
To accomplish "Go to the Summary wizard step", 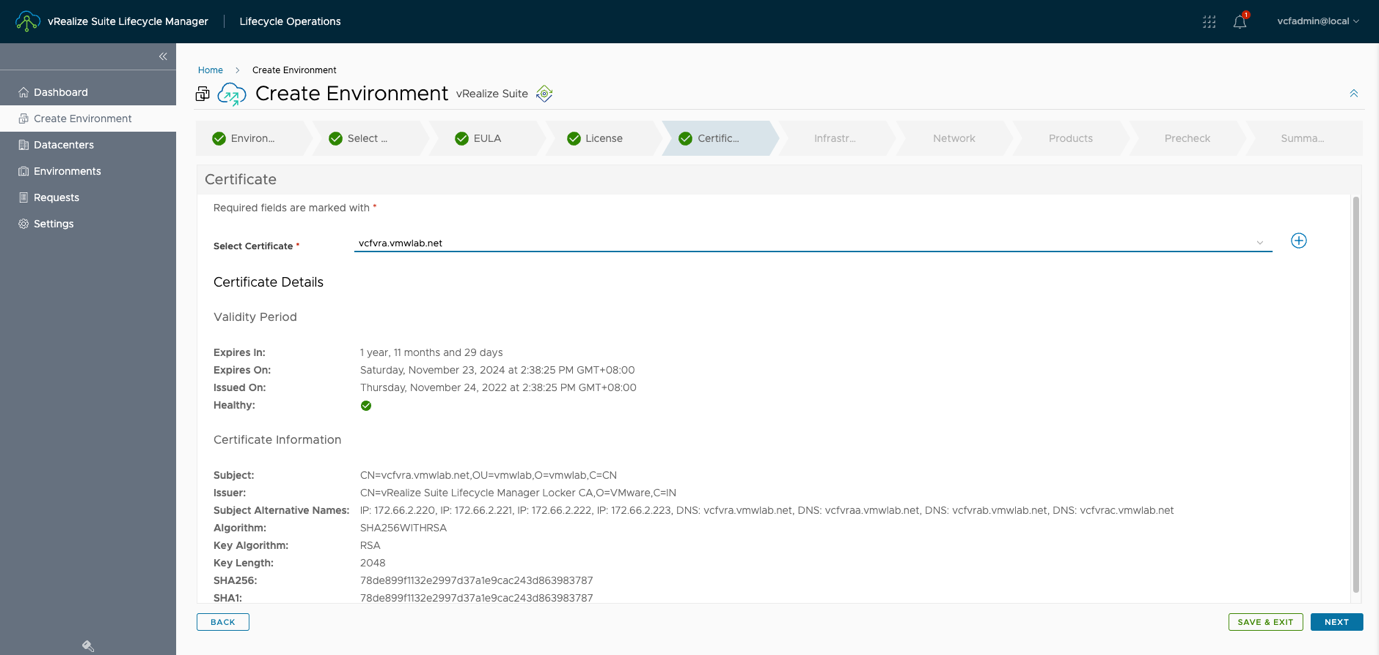I will pos(1303,138).
